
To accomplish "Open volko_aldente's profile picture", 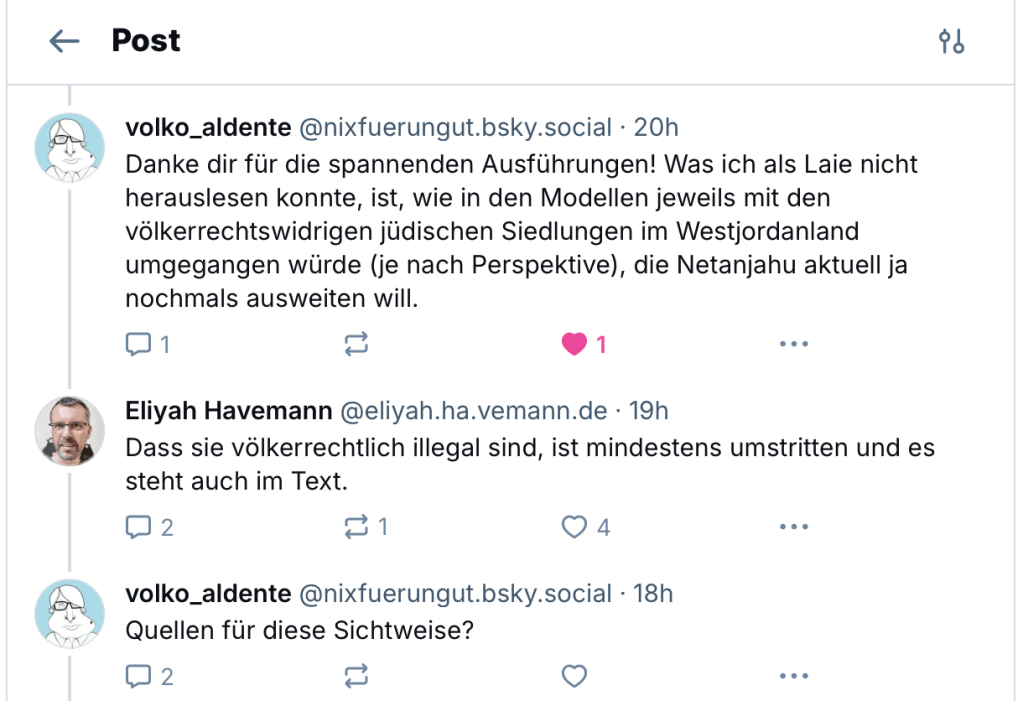I will pos(70,148).
